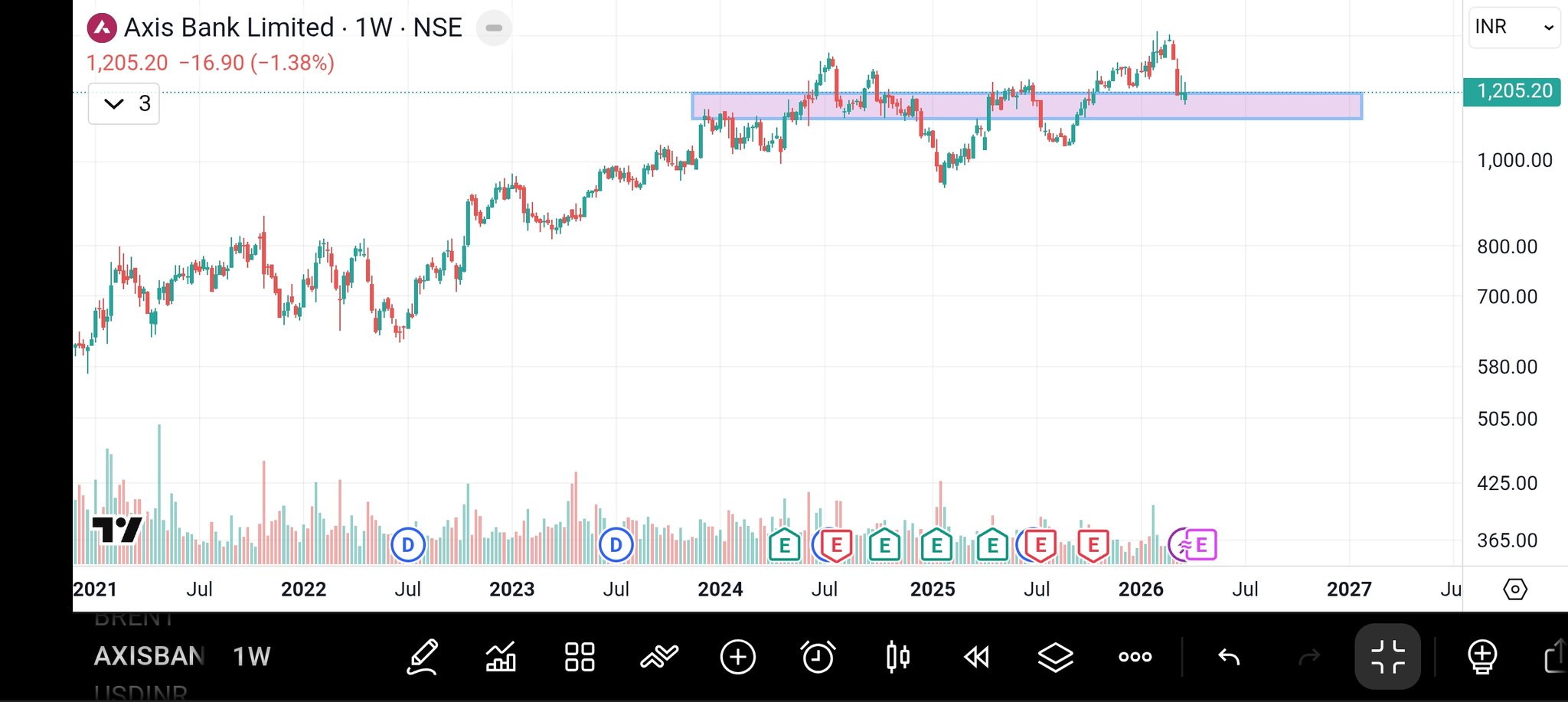Open the INR currency dropdown
The image size is (1568, 702).
[1514, 28]
